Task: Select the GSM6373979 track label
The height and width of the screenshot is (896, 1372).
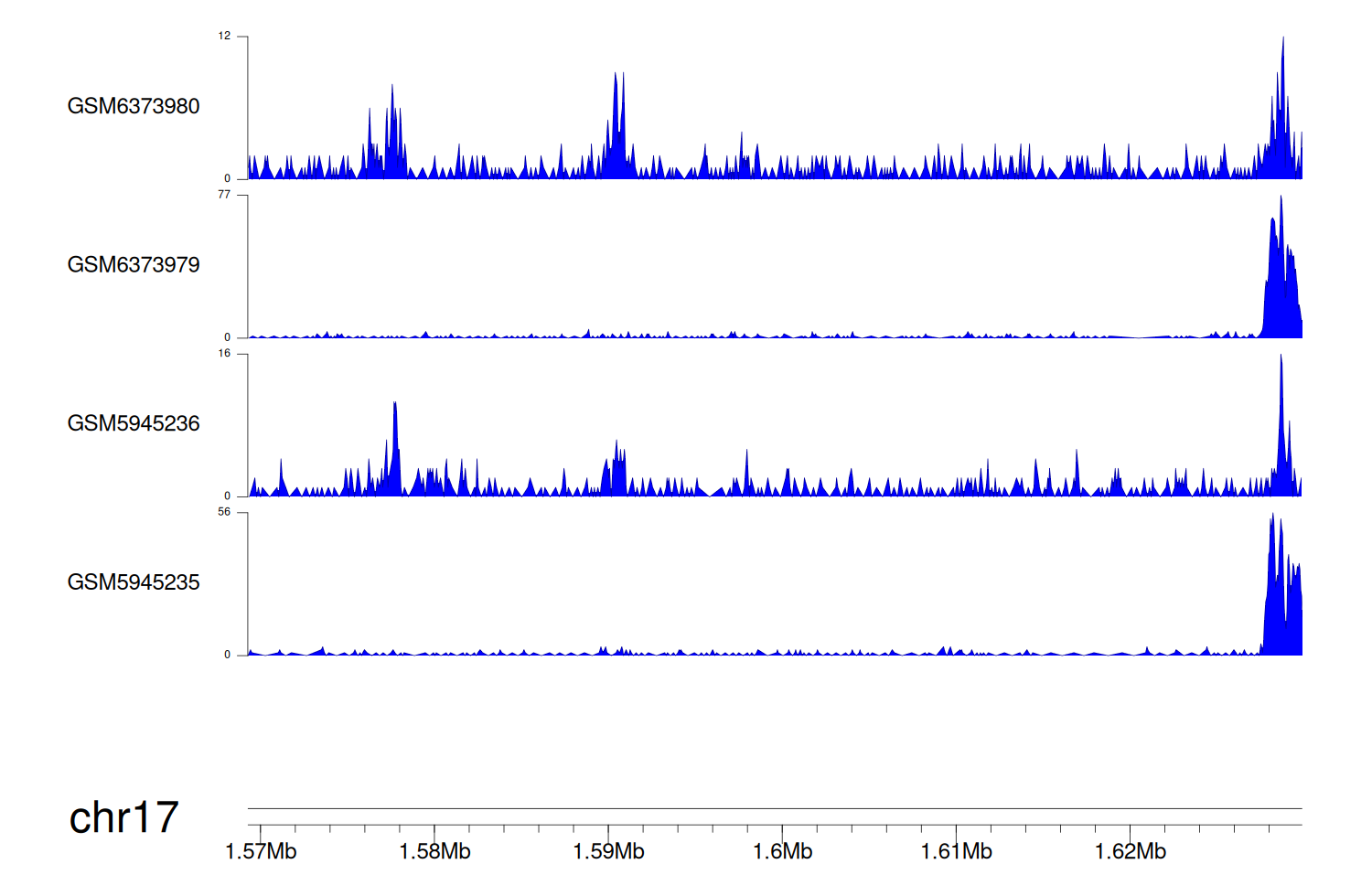Action: click(134, 265)
